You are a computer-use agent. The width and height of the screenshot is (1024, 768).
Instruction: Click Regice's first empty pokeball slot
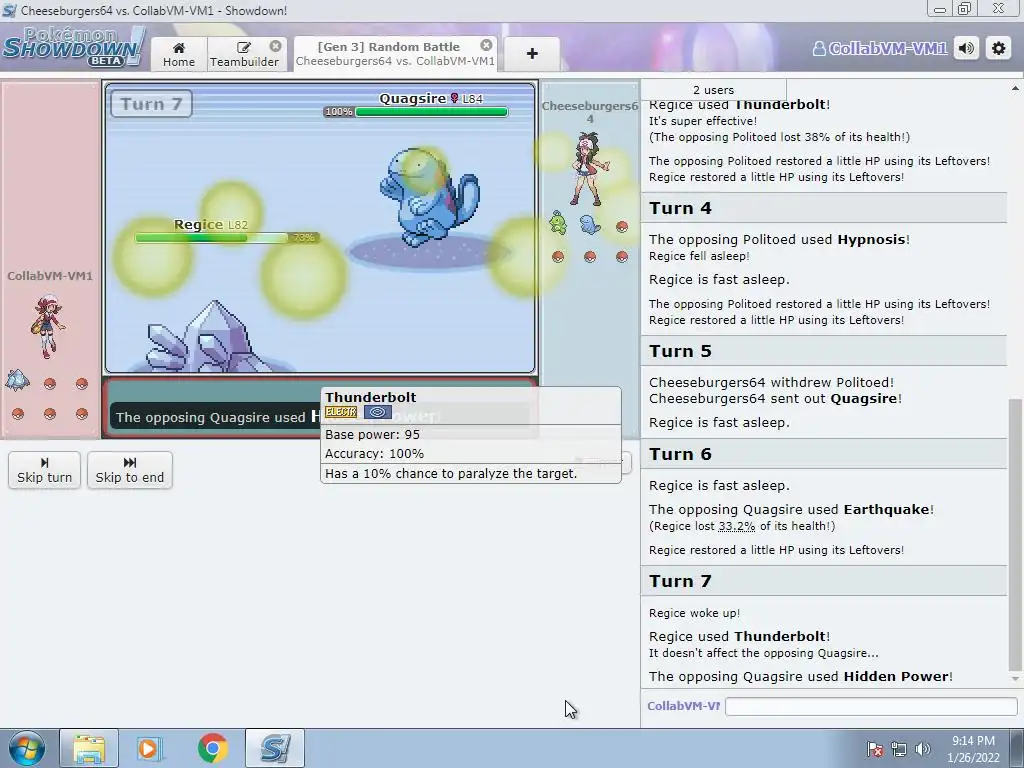click(x=50, y=383)
